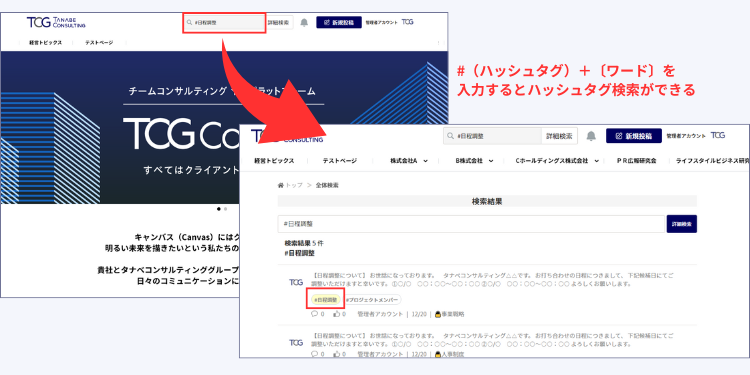Open 経営トピックス in the home-page window menu

click(45, 43)
